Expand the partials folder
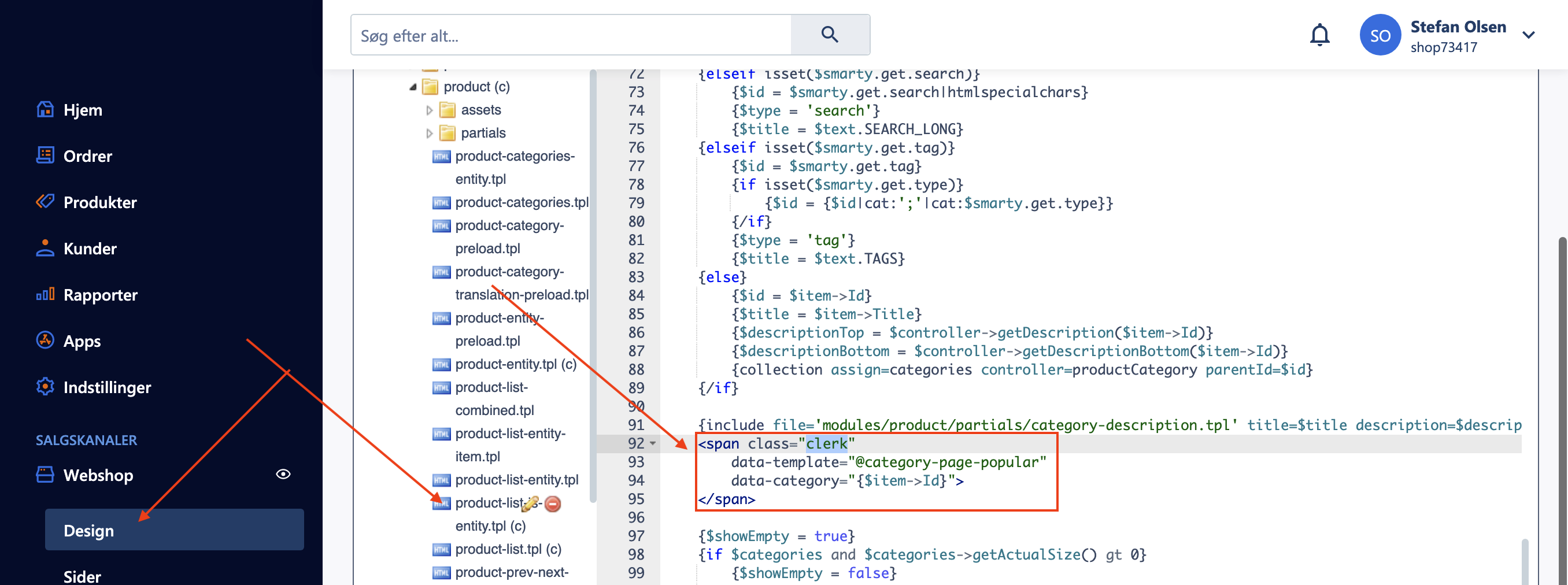1568x585 pixels. pyautogui.click(x=429, y=134)
